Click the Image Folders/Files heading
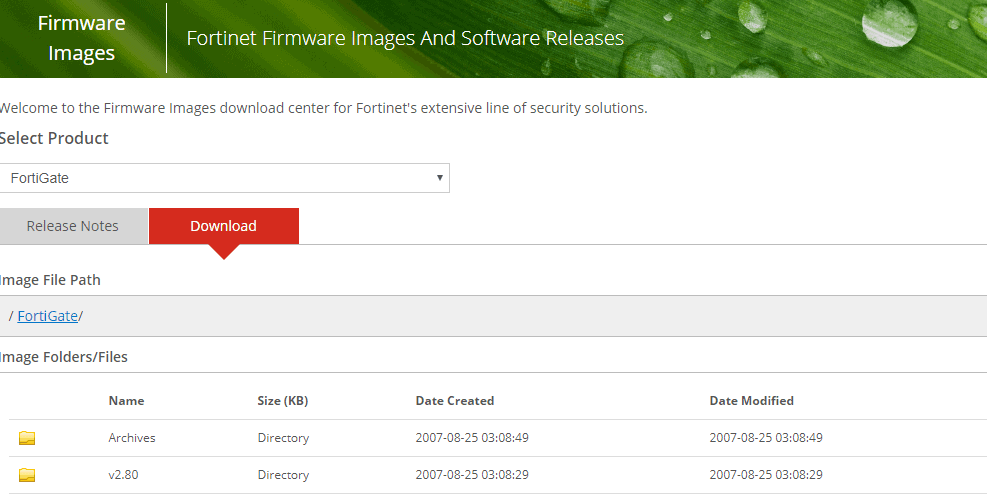This screenshot has width=987, height=503. (63, 357)
